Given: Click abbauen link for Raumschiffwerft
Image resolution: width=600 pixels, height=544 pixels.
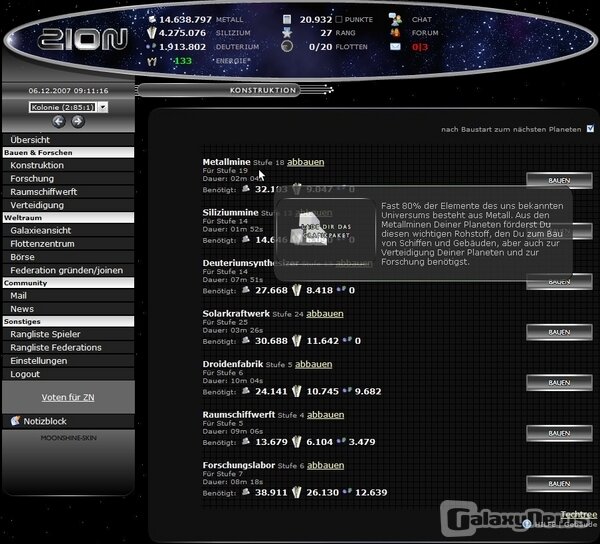Looking at the screenshot, I should tap(326, 415).
